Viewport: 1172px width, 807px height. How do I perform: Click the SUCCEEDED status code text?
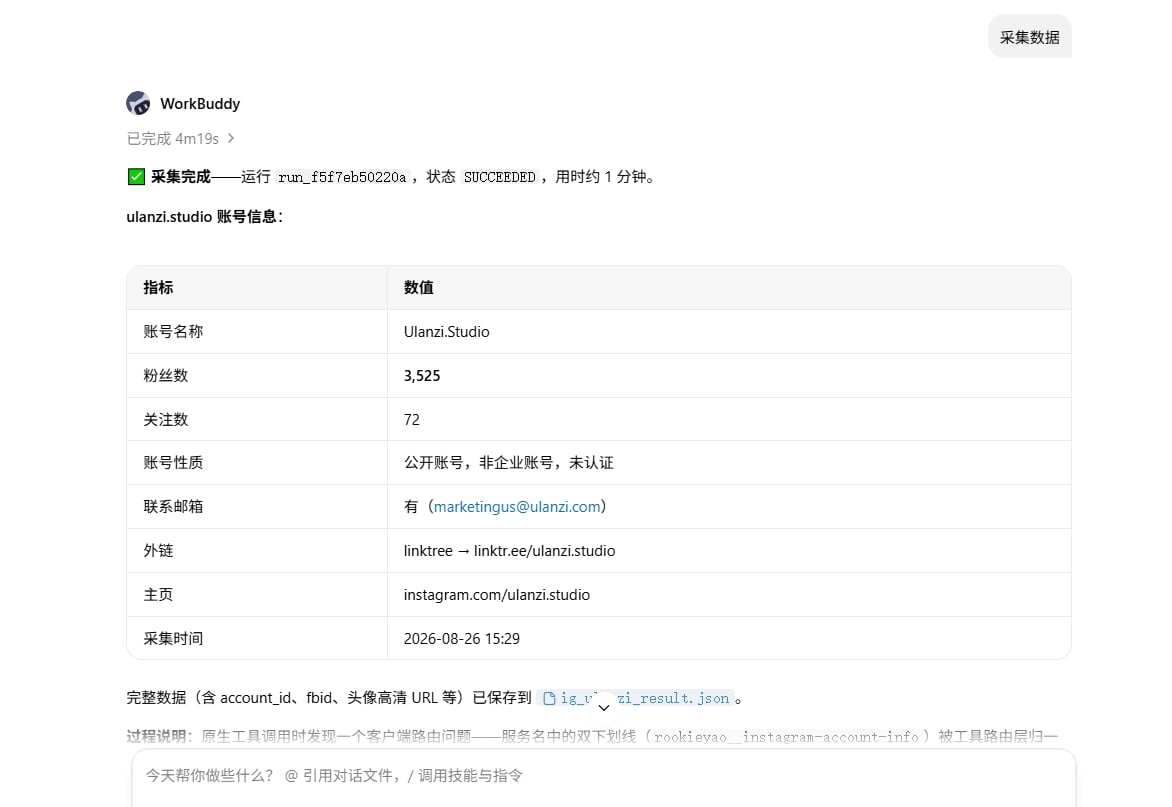pyautogui.click(x=499, y=177)
